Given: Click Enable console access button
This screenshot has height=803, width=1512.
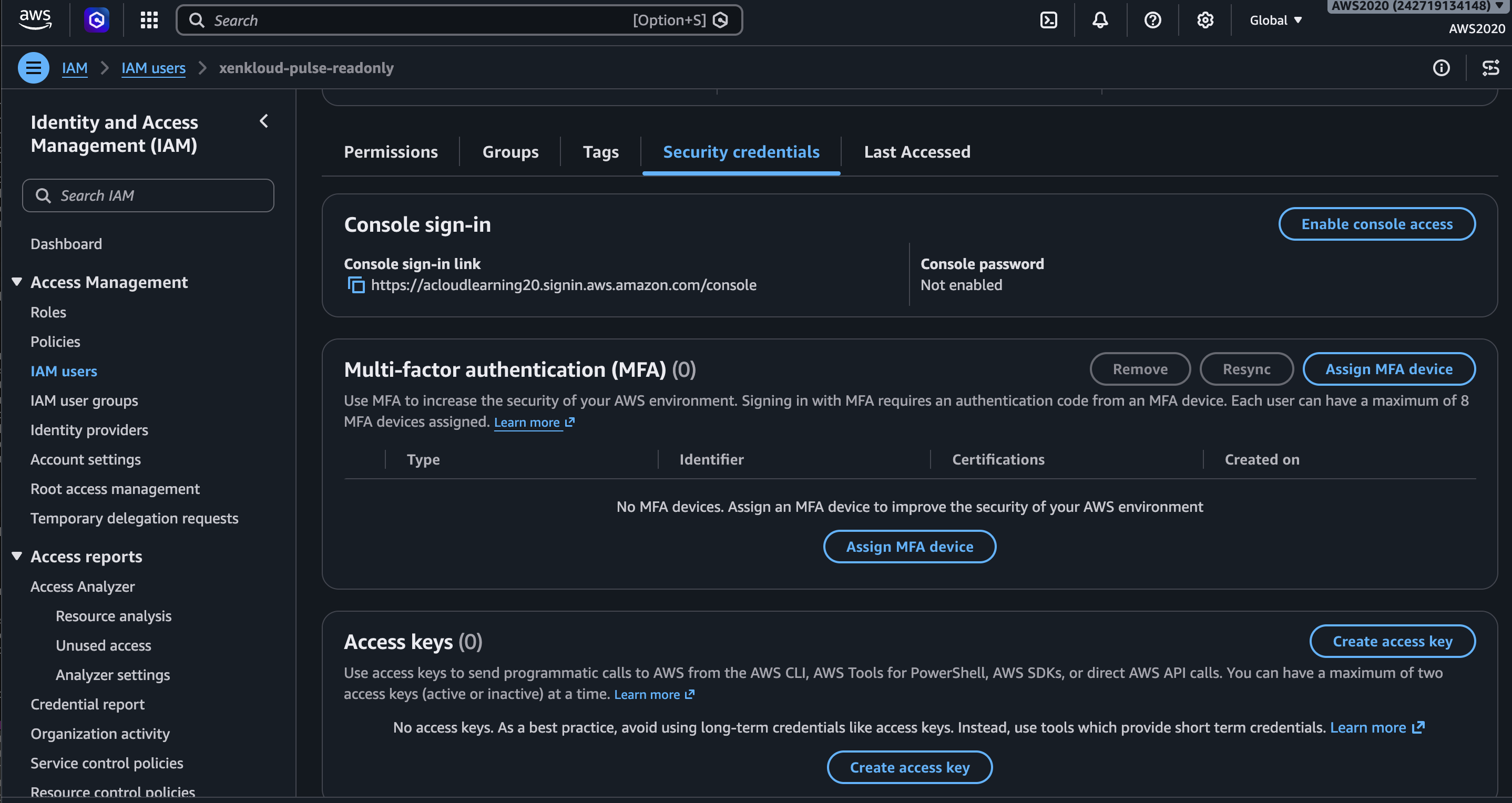Looking at the screenshot, I should (x=1376, y=224).
